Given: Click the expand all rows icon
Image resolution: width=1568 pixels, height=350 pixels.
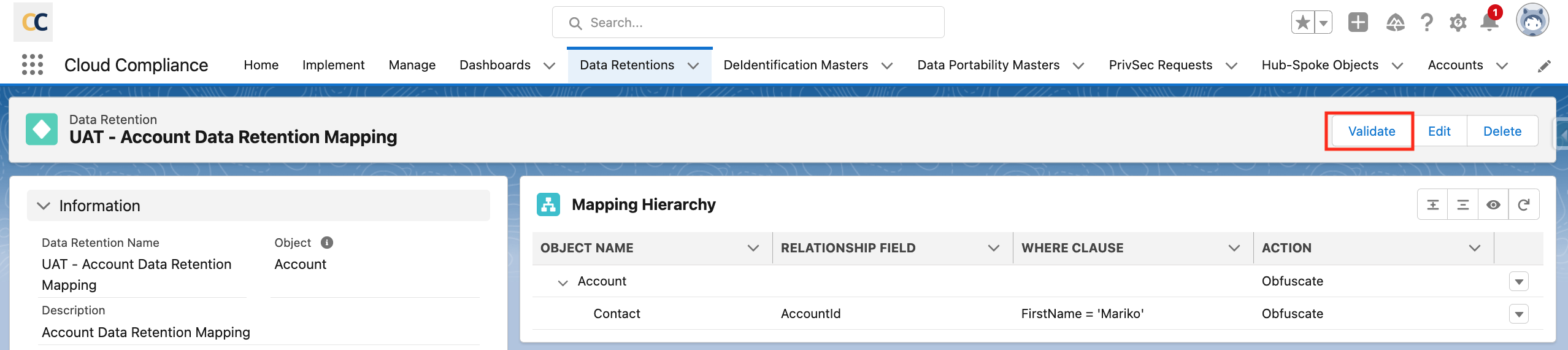Looking at the screenshot, I should point(1432,204).
